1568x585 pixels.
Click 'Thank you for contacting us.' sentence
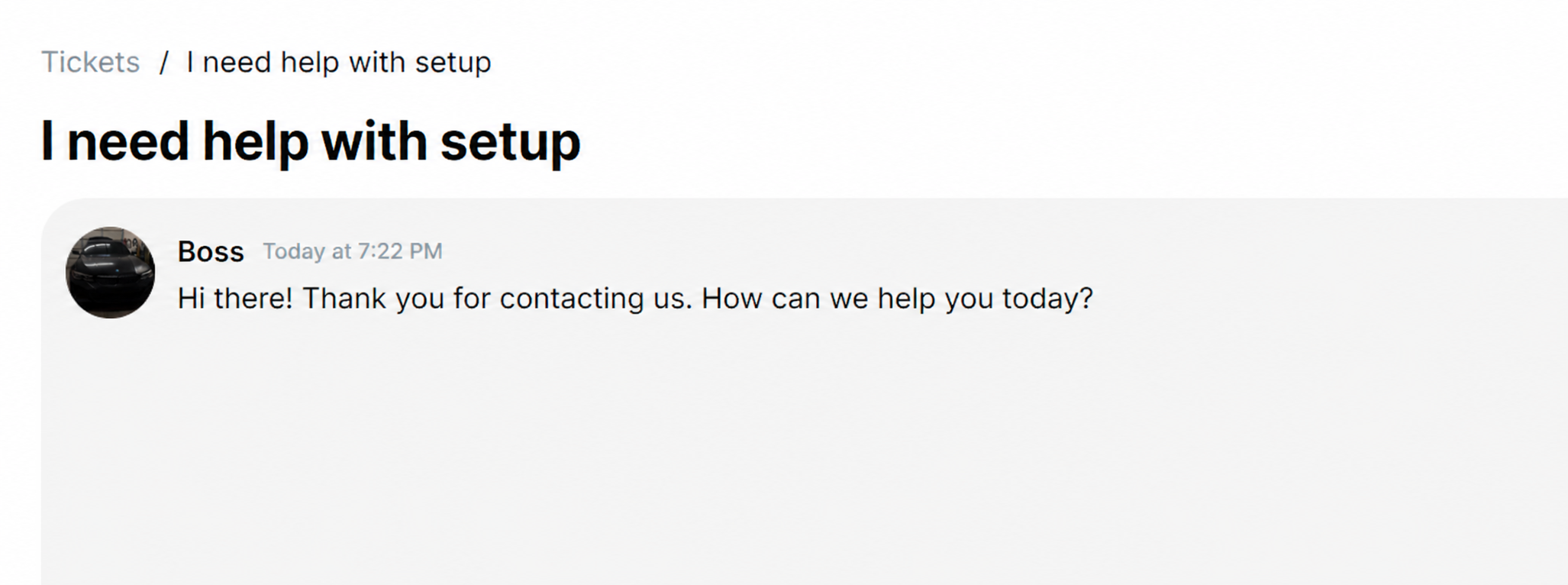click(x=497, y=298)
